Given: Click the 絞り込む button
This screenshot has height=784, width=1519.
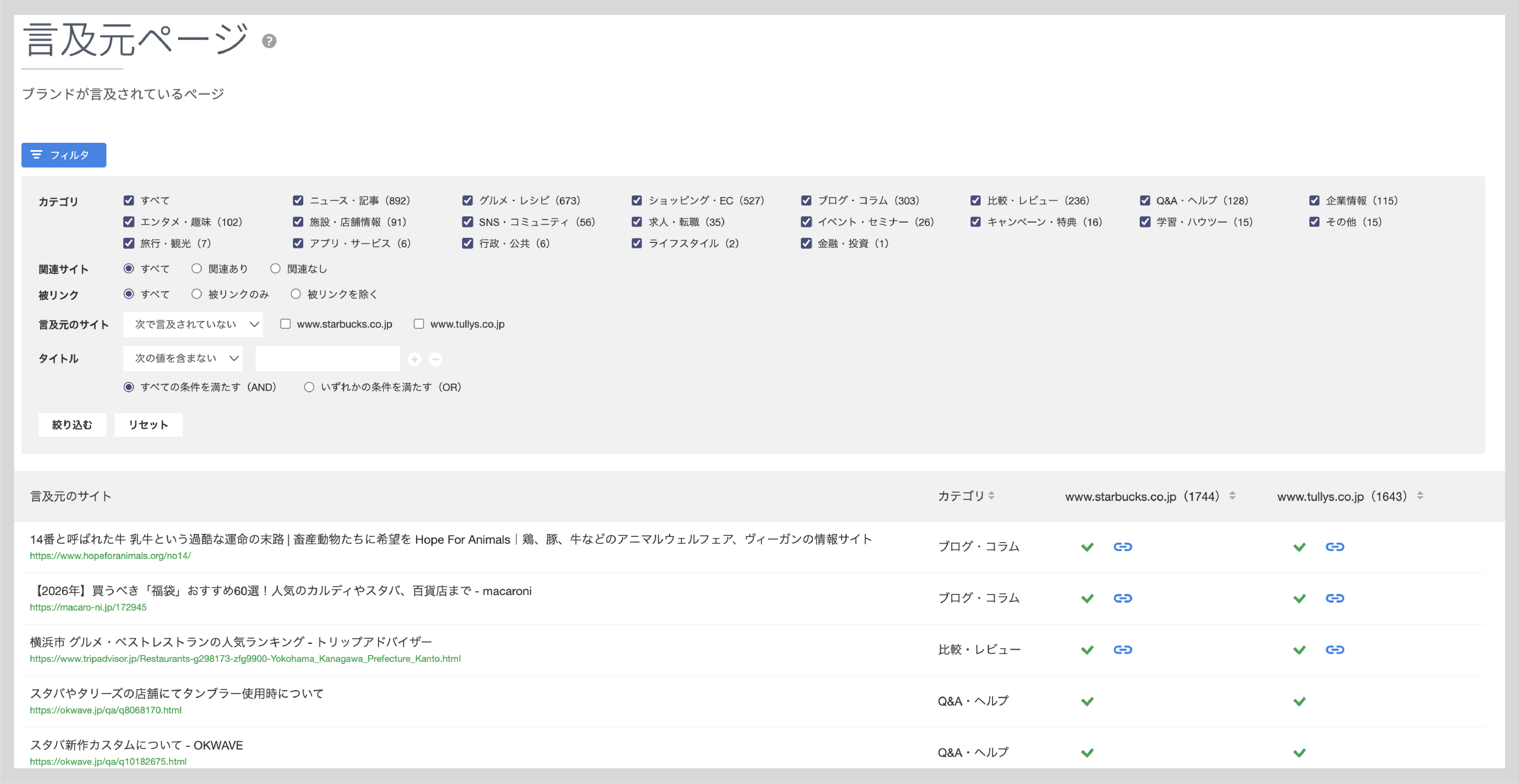Looking at the screenshot, I should pos(72,425).
